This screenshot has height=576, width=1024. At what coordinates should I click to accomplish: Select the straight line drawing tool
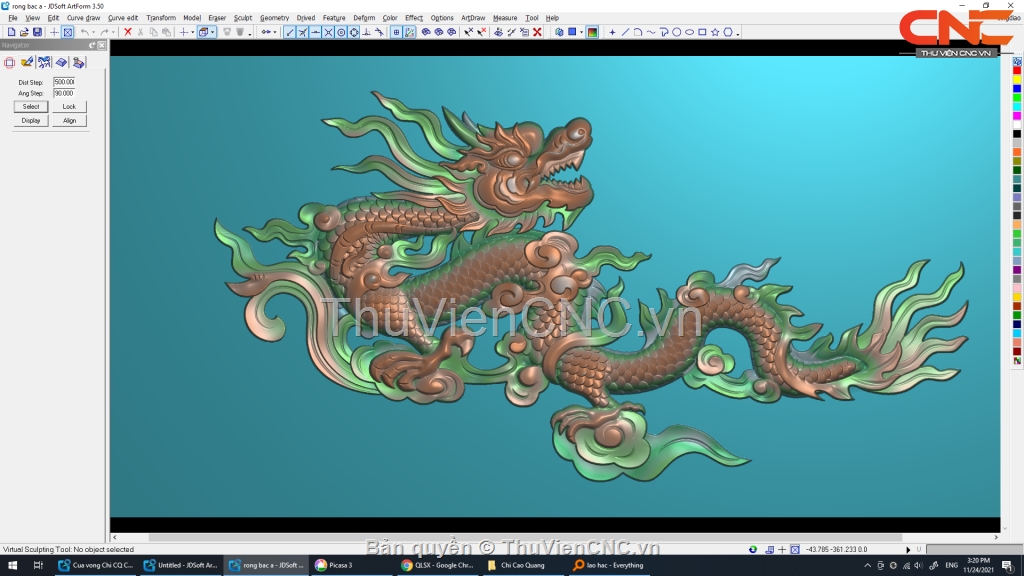coord(625,32)
